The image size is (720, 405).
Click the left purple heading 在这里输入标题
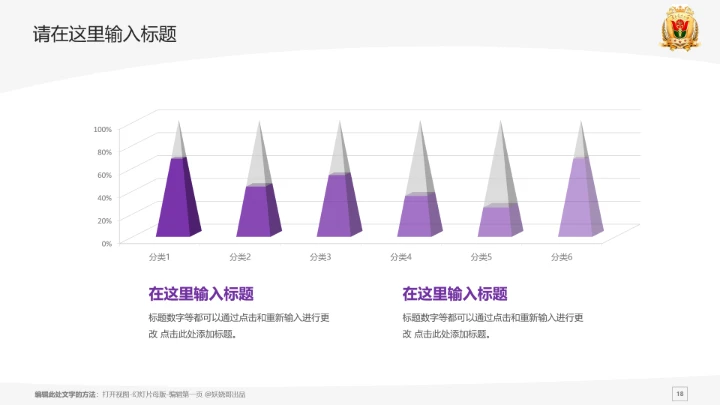pos(201,294)
